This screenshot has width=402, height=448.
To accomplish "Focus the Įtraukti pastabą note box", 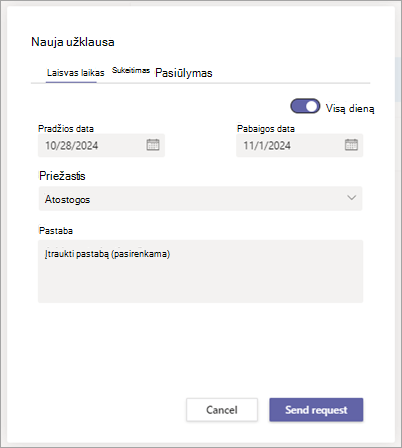I will pos(200,271).
